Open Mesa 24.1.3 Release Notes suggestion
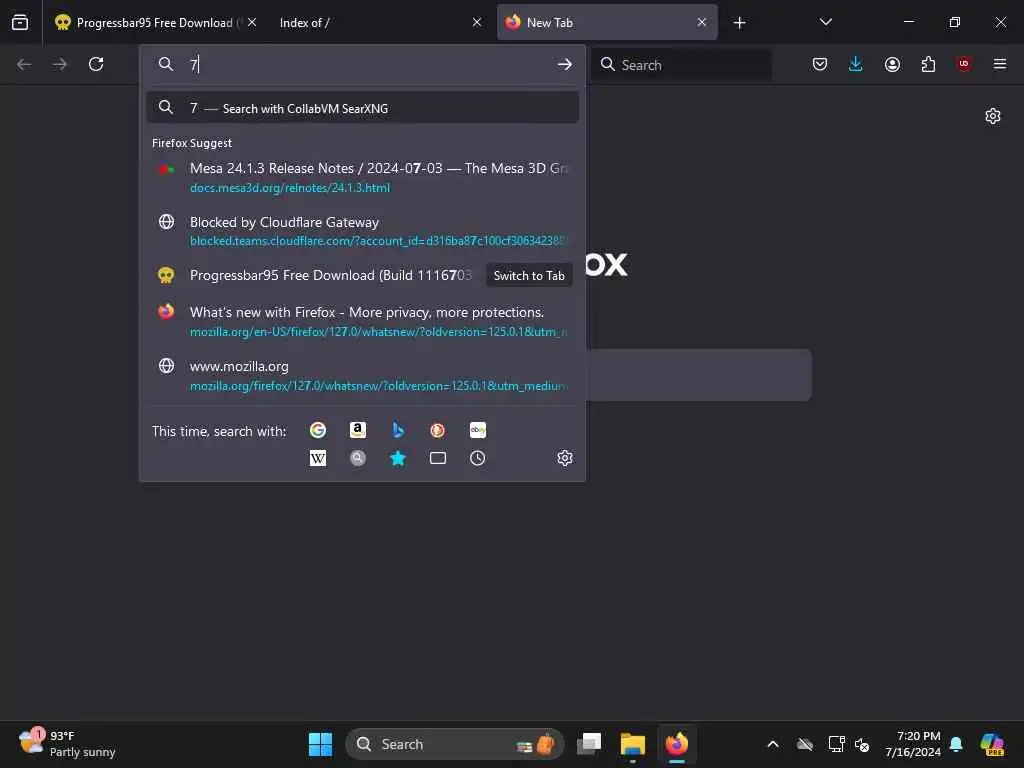1024x768 pixels. coord(362,178)
